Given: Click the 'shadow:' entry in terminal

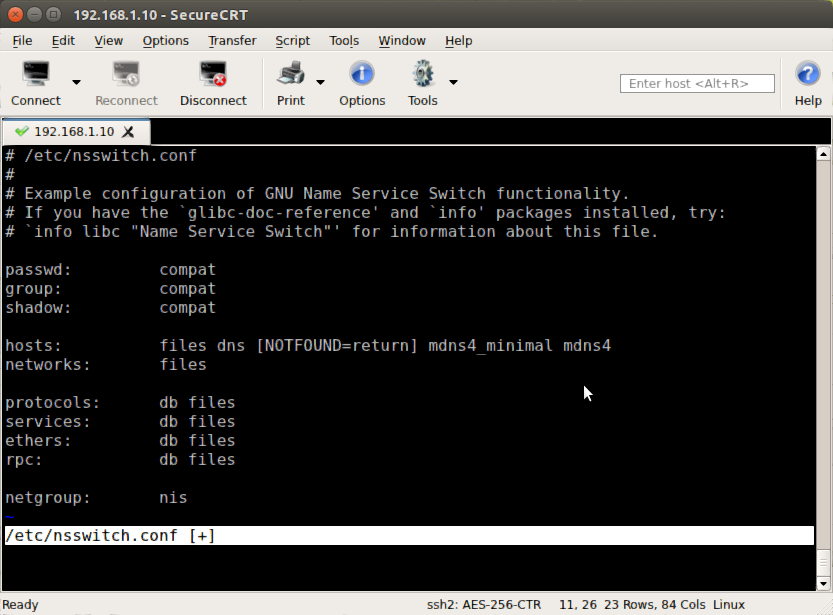Looking at the screenshot, I should [x=38, y=308].
